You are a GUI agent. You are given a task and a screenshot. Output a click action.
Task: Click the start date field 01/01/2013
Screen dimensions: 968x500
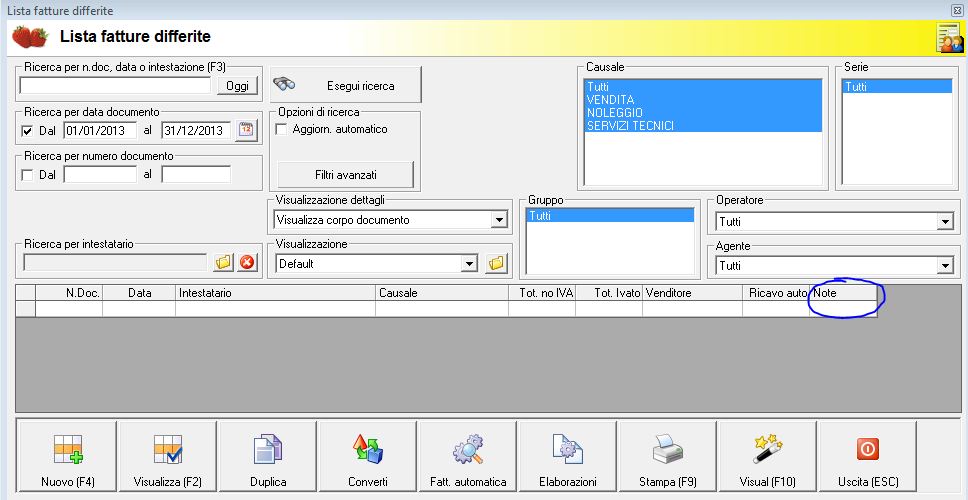(x=100, y=130)
